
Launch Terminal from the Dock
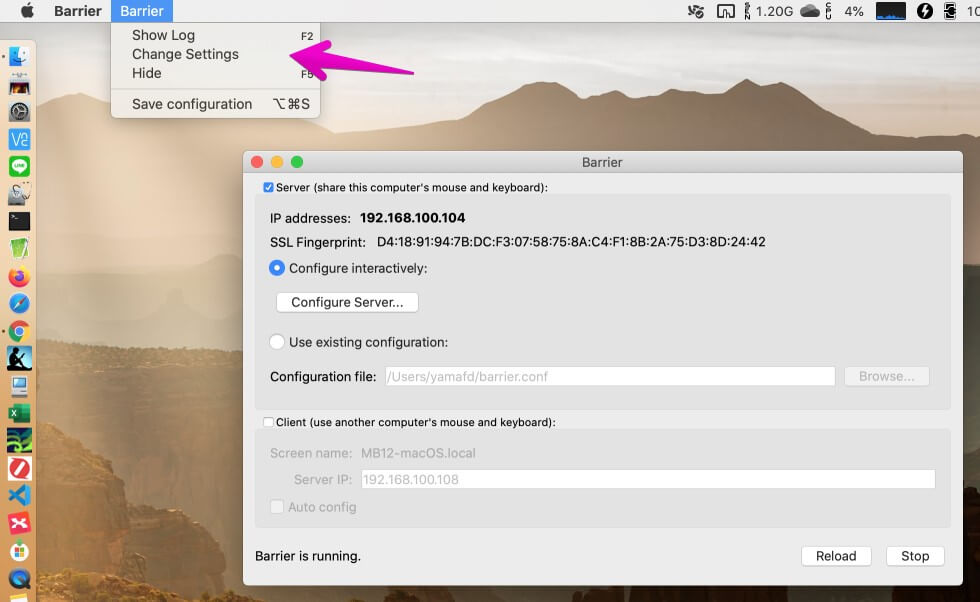(x=19, y=221)
